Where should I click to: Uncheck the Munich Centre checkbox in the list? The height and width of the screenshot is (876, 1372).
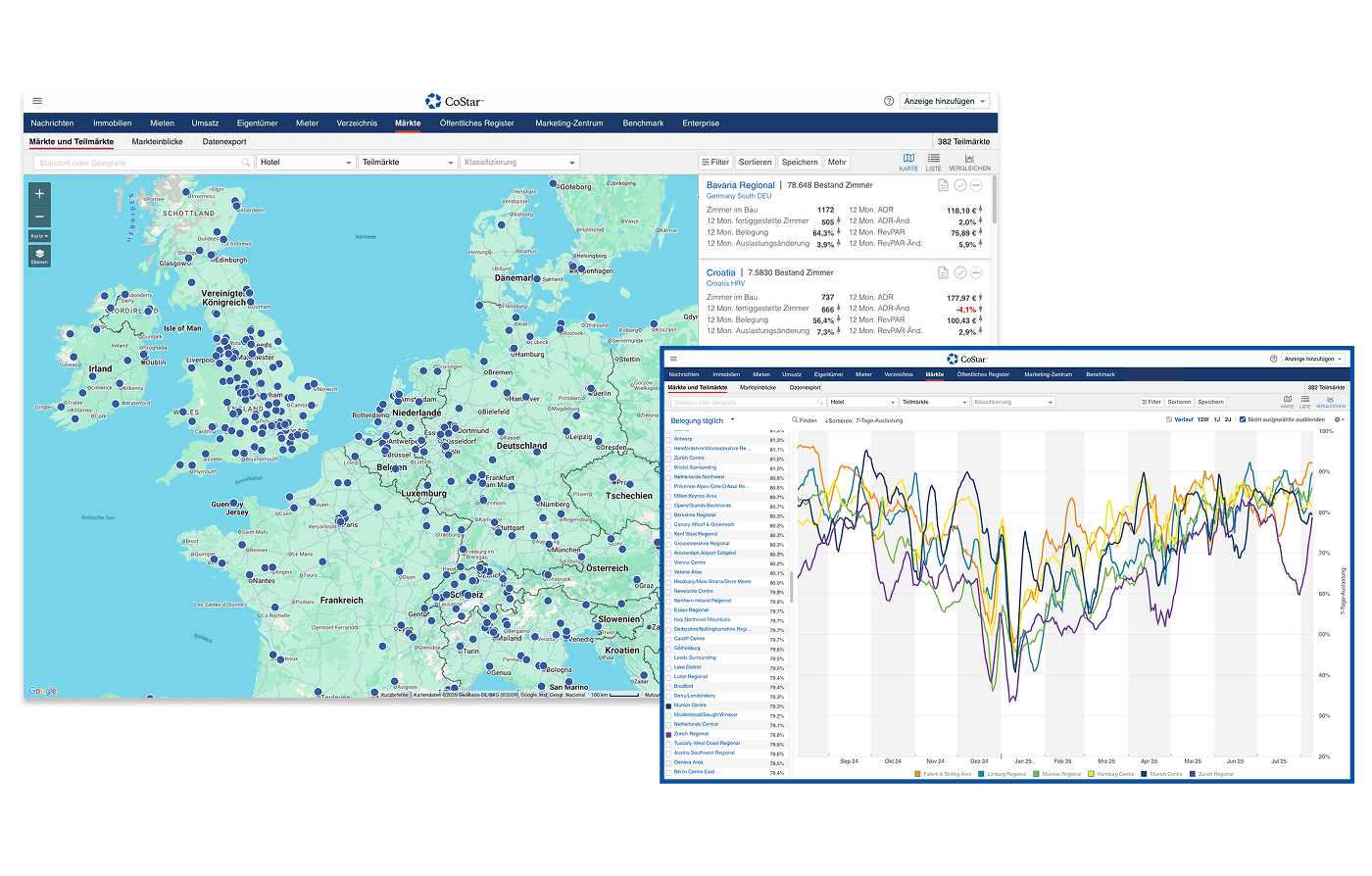669,706
